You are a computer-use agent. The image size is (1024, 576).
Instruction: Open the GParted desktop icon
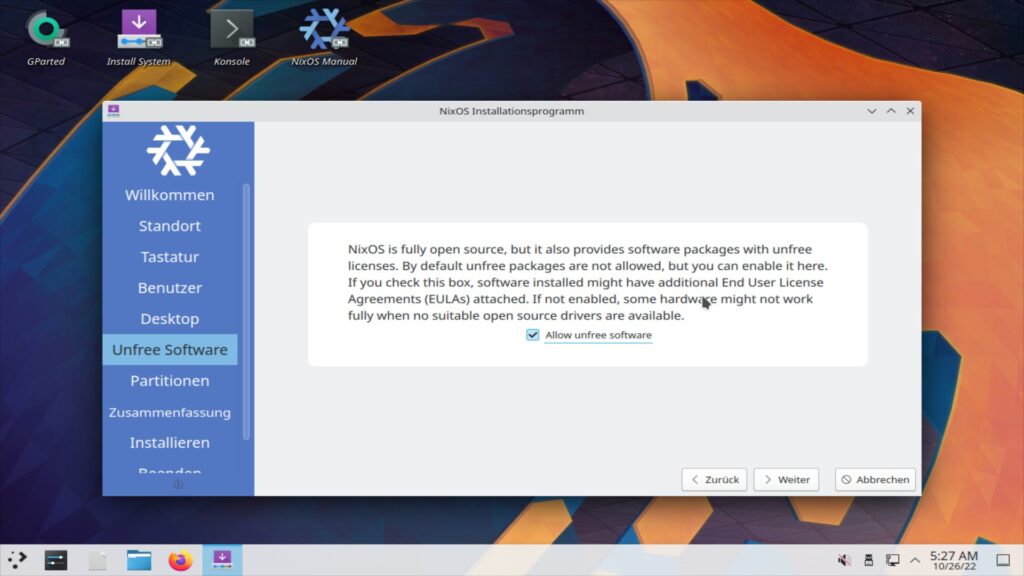coord(46,38)
